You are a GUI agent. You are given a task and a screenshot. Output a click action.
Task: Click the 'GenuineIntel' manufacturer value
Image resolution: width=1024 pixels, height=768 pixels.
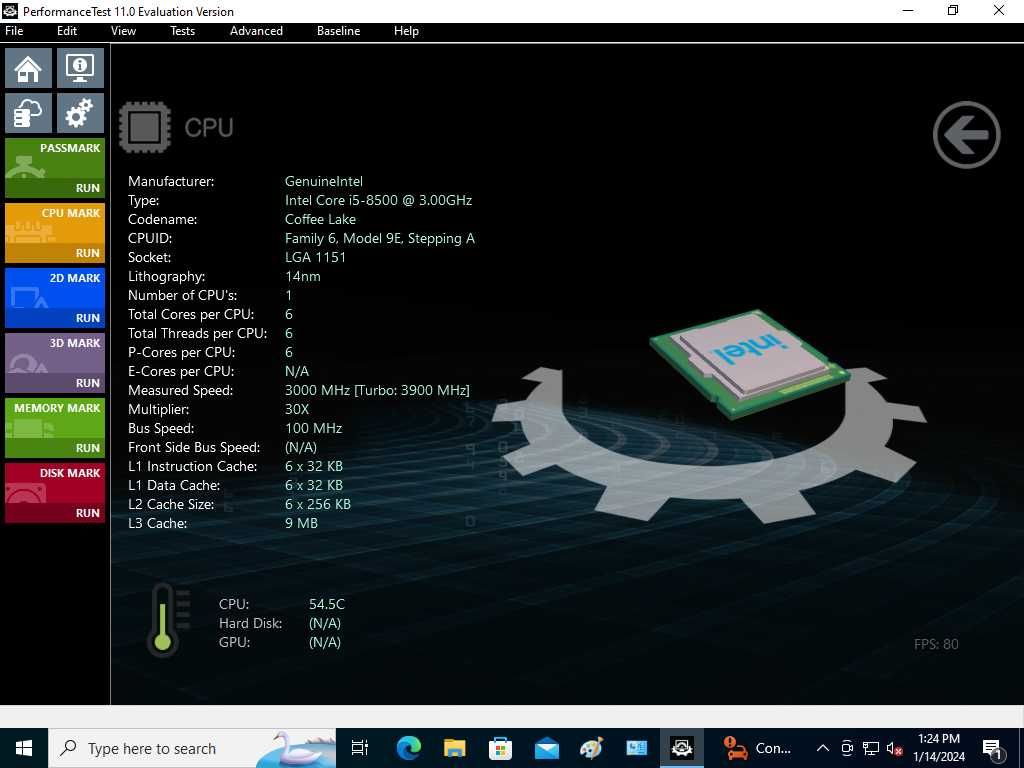pyautogui.click(x=323, y=182)
